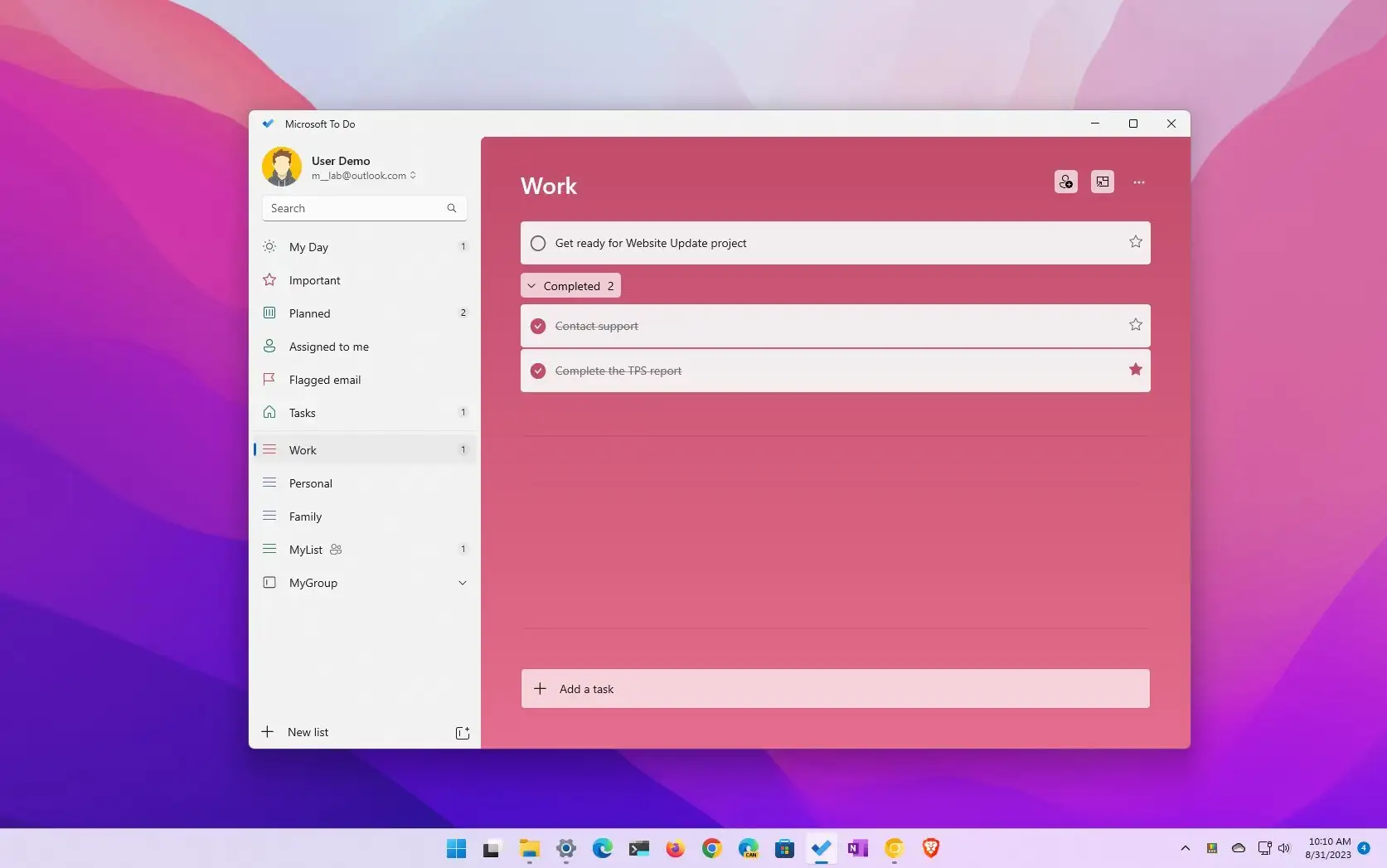The width and height of the screenshot is (1387, 868).
Task: Click the new group icon
Action: coord(463,733)
